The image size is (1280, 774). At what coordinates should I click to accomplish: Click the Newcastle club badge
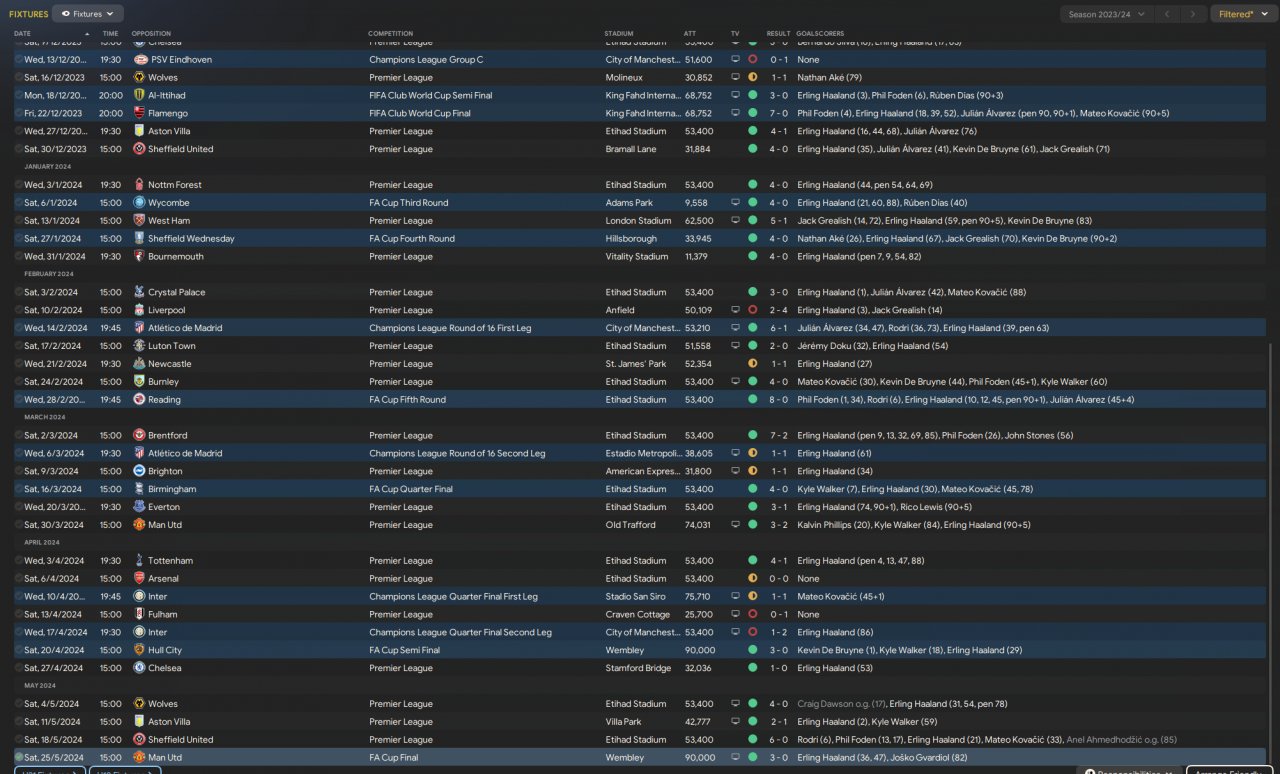(x=140, y=364)
